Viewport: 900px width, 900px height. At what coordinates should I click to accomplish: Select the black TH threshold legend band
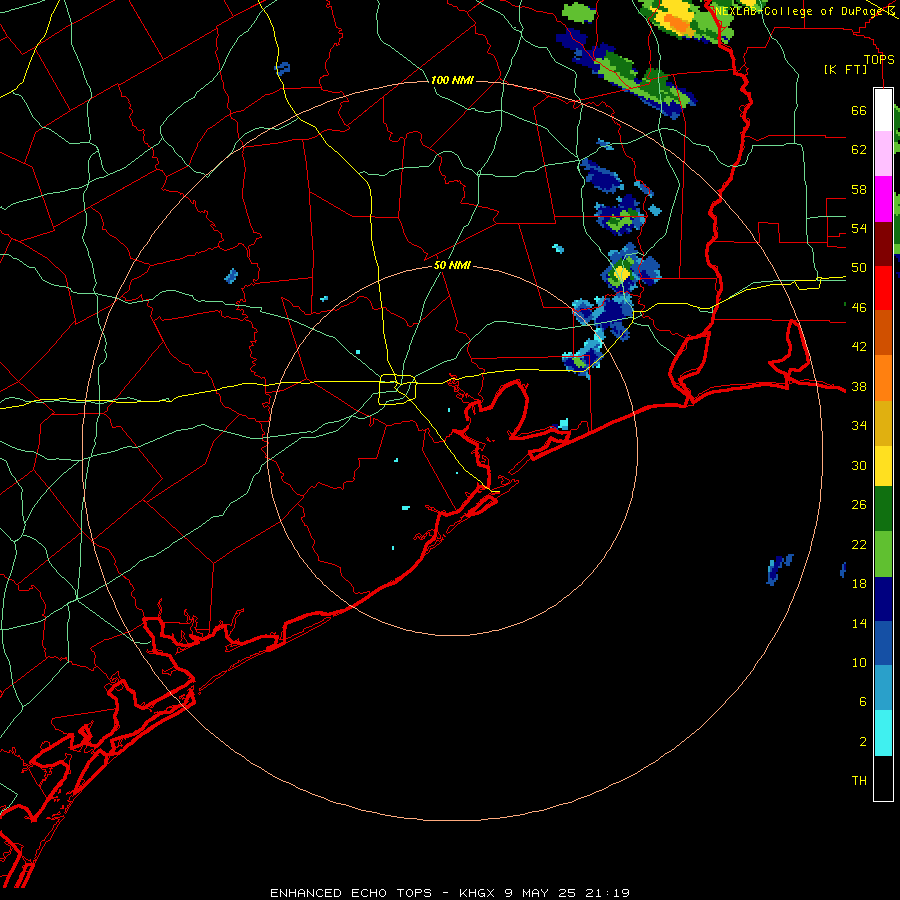[883, 778]
